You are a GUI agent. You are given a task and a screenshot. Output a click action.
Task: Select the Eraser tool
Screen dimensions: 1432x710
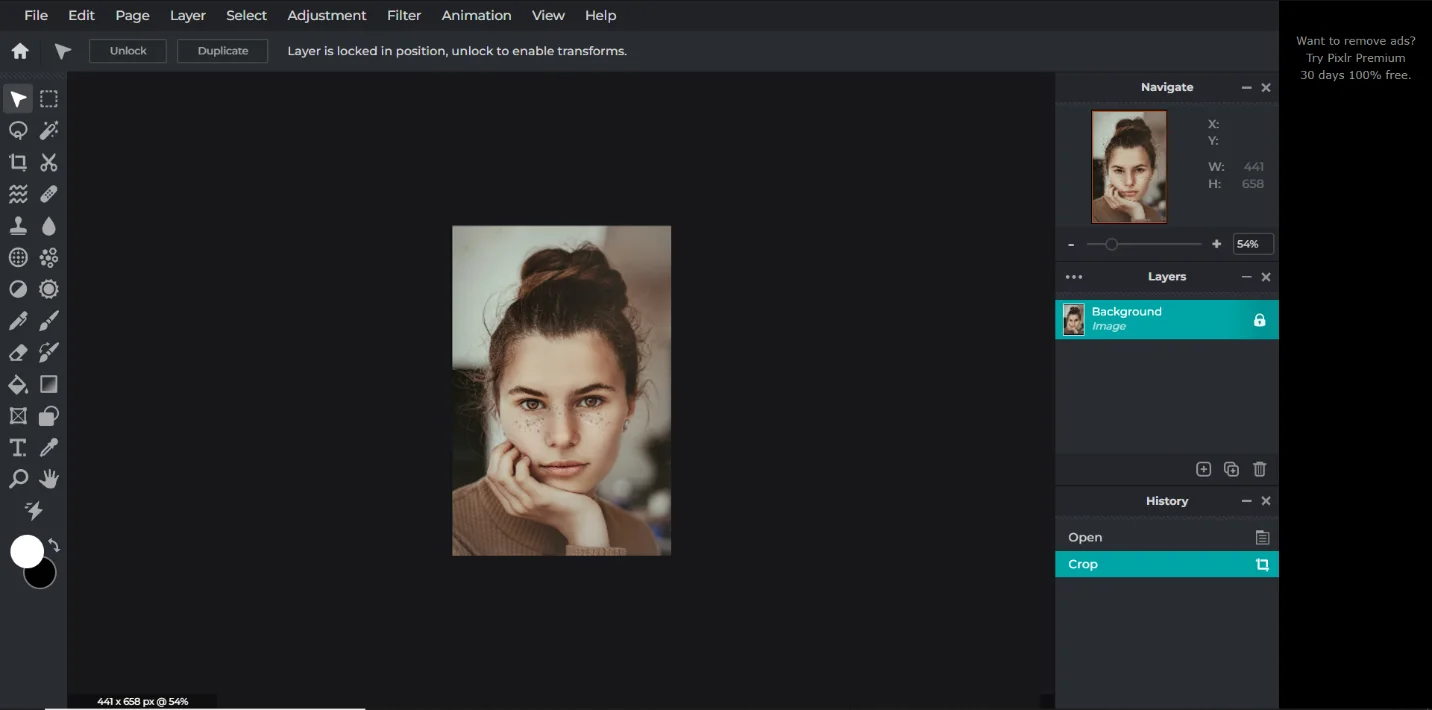coord(18,352)
